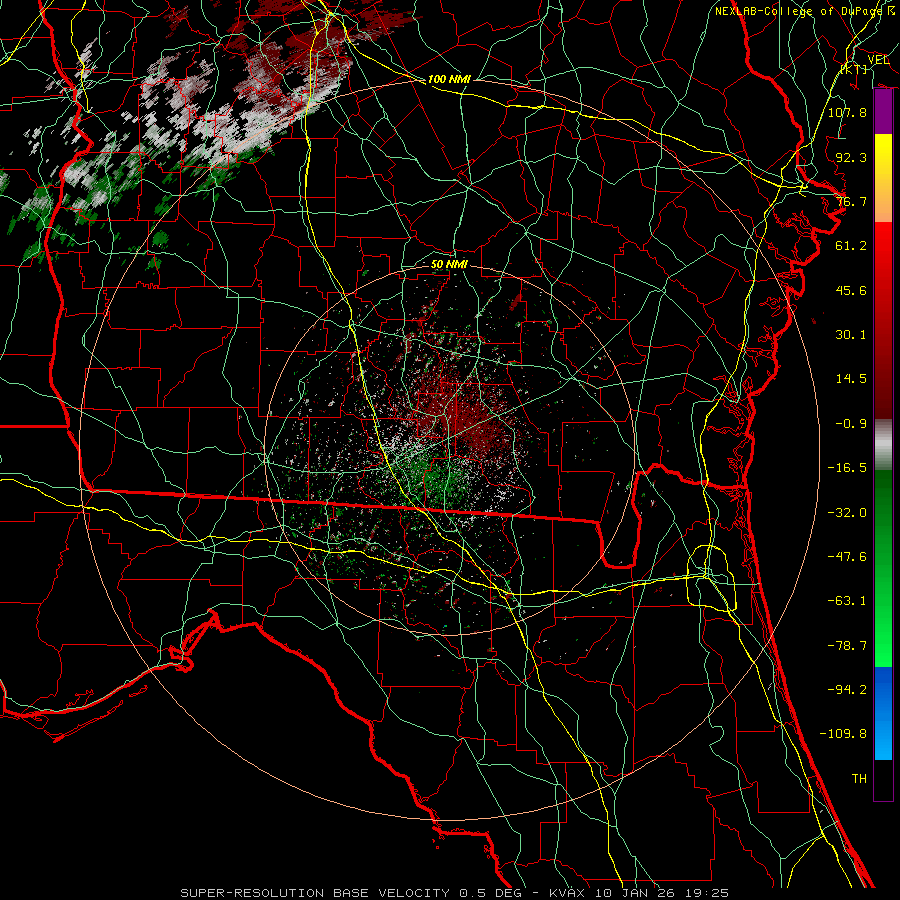Select the 107.8 velocity scale value
Image resolution: width=900 pixels, height=900 pixels.
pyautogui.click(x=847, y=112)
